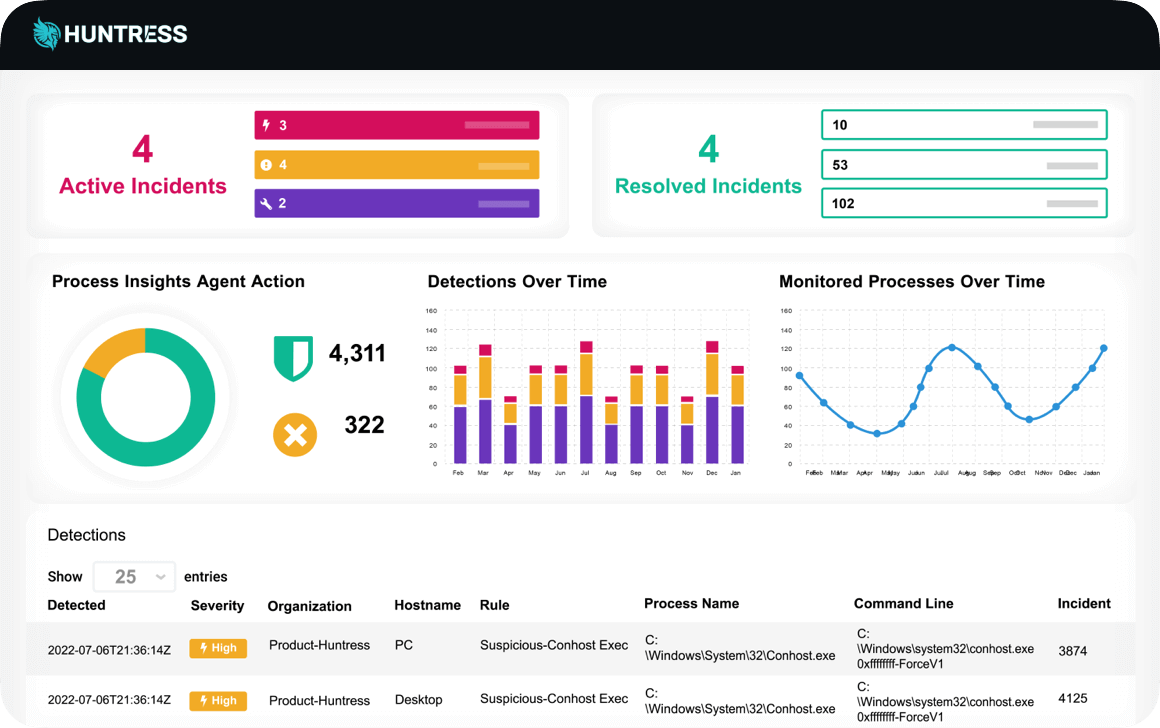Sort table by Detected column header

click(76, 605)
